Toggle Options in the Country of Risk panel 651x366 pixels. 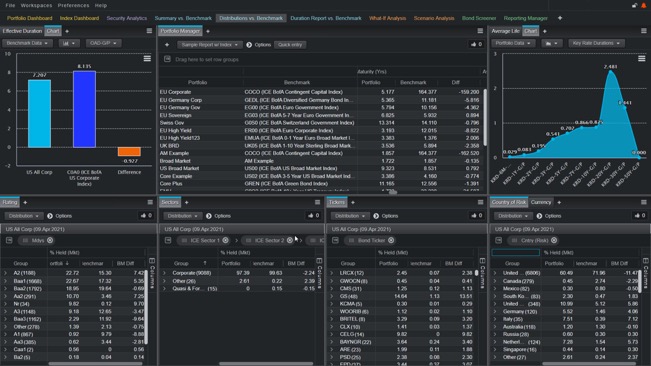tap(549, 216)
